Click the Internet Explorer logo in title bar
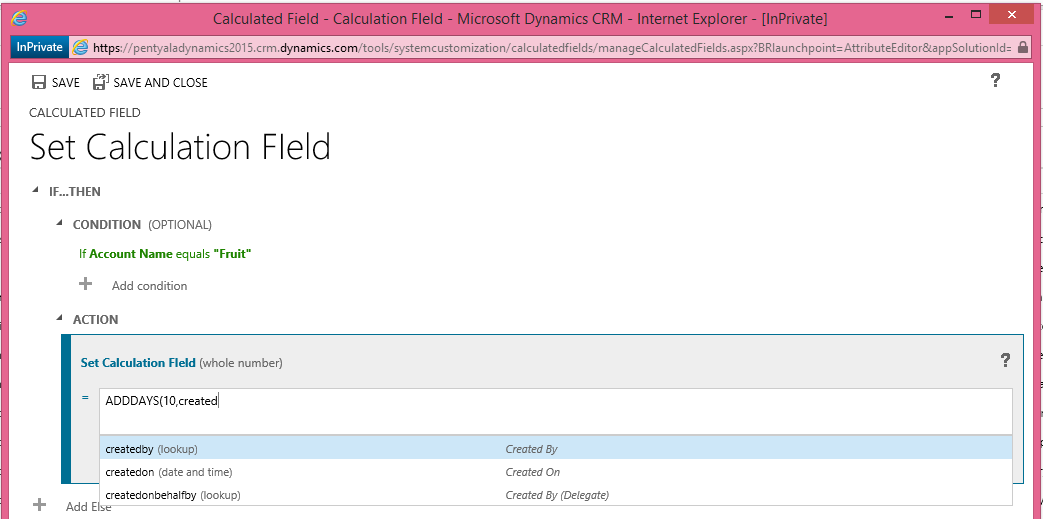Image resolution: width=1043 pixels, height=519 pixels. click(20, 17)
